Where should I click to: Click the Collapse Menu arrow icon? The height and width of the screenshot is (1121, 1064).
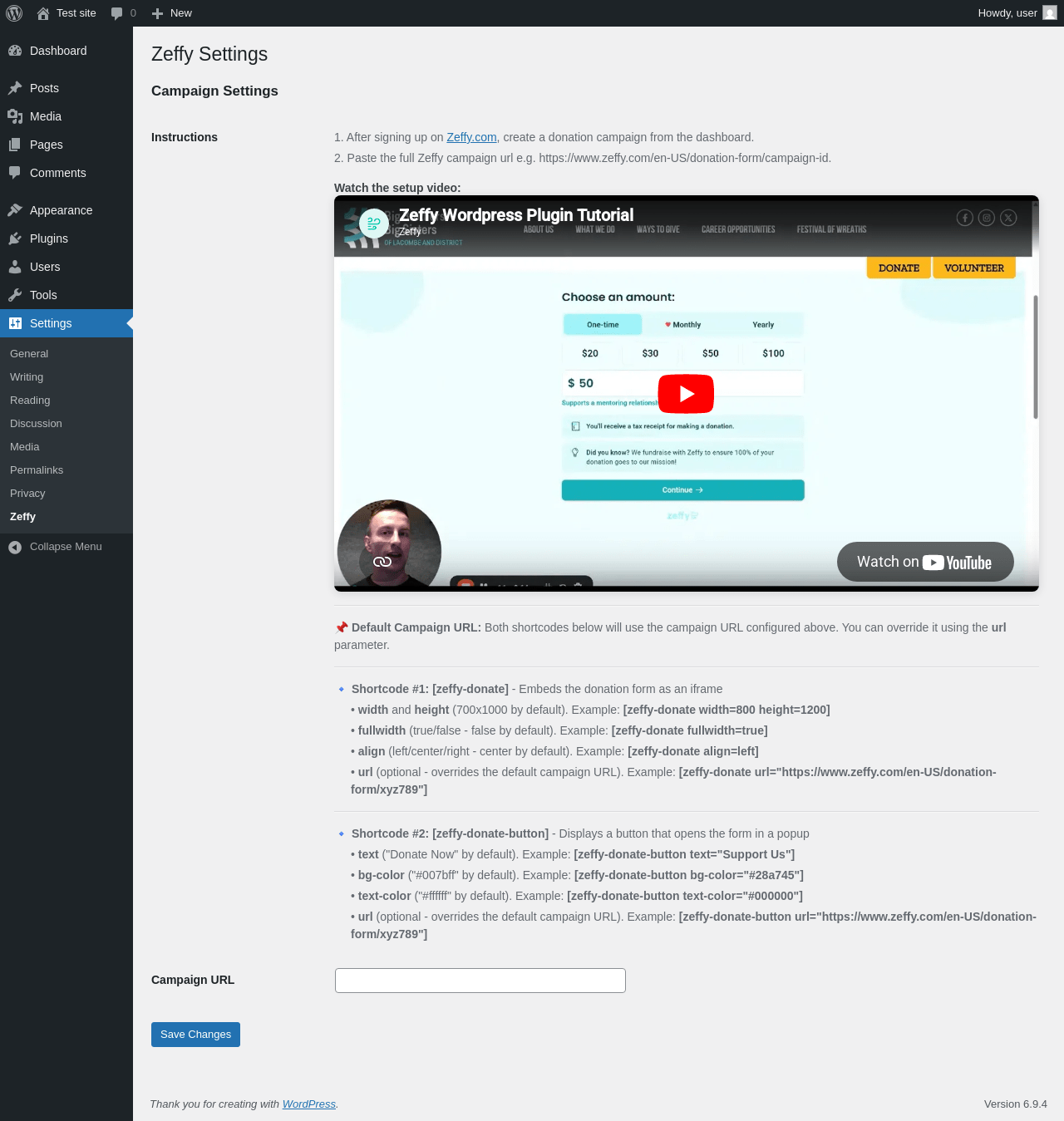click(x=15, y=547)
